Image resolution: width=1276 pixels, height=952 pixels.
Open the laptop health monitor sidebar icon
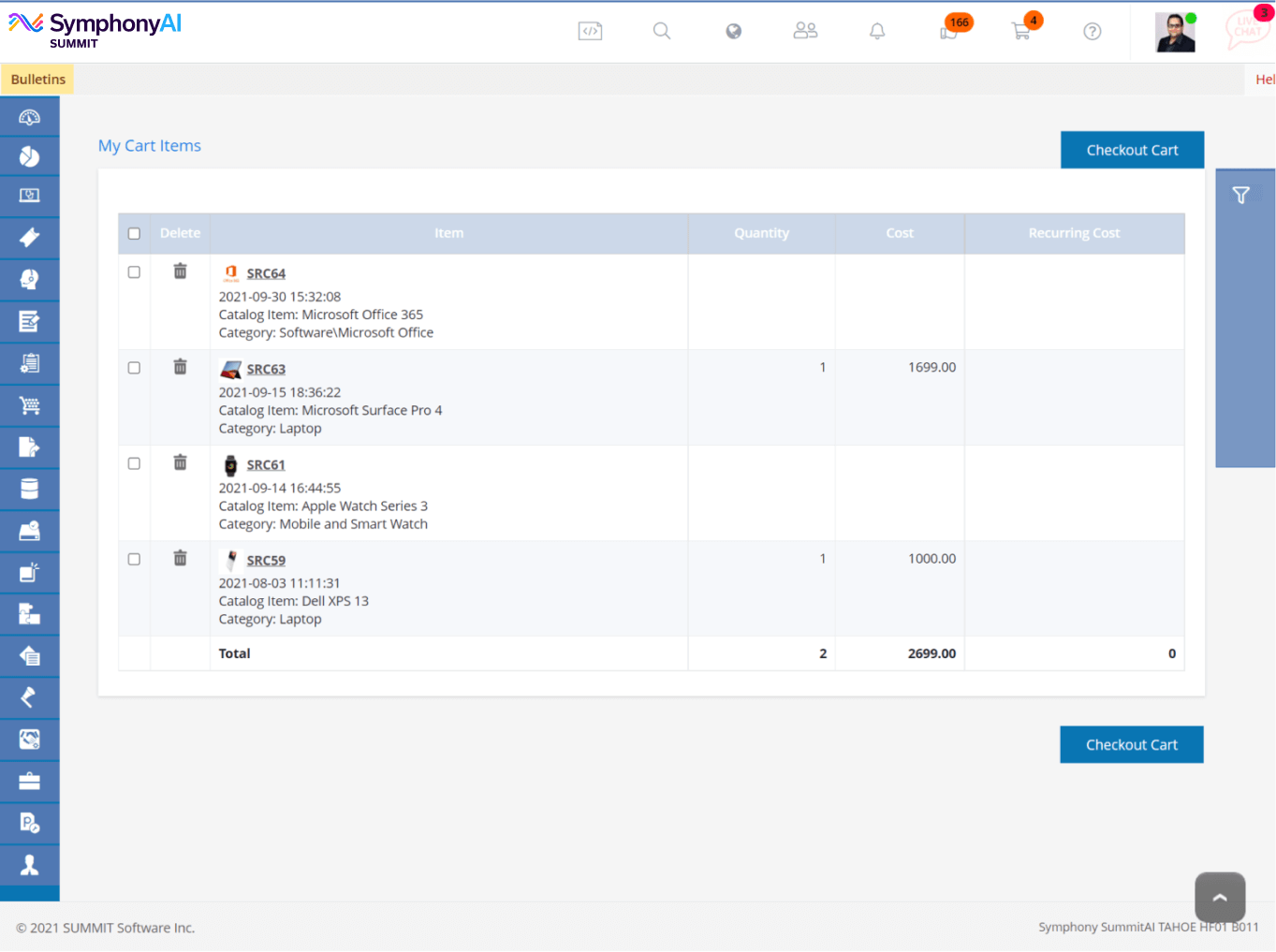click(29, 196)
